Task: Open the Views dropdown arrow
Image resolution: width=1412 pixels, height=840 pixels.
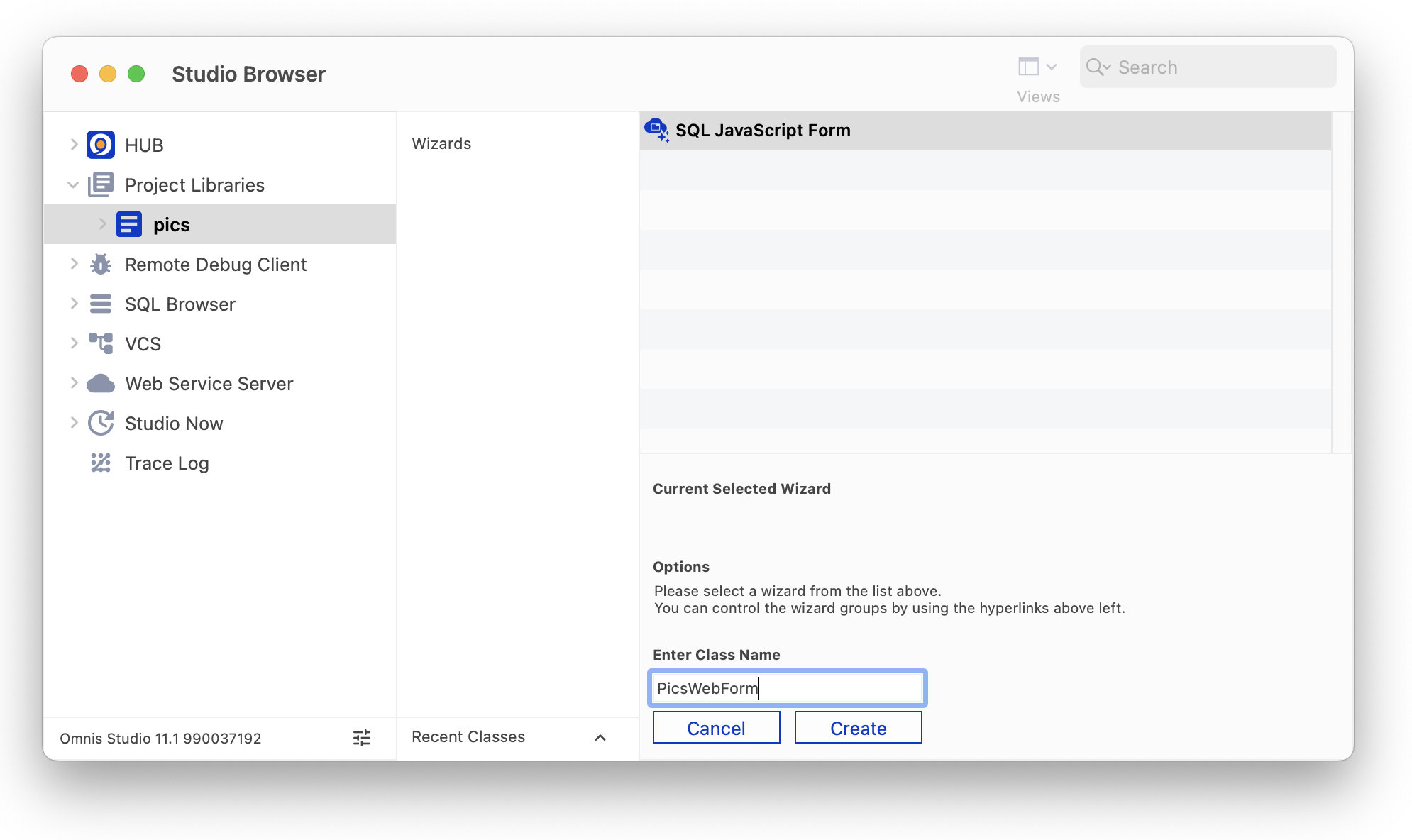Action: point(1052,67)
